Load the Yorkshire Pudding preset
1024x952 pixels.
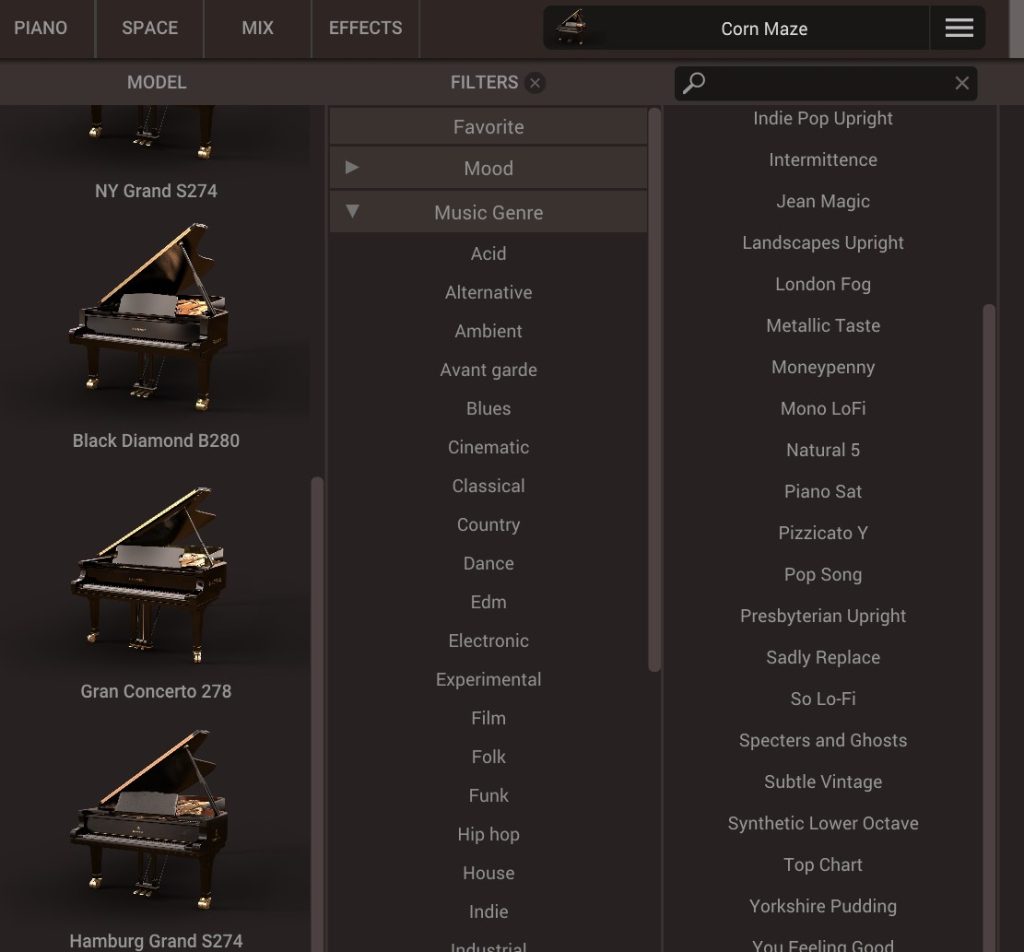click(x=822, y=906)
